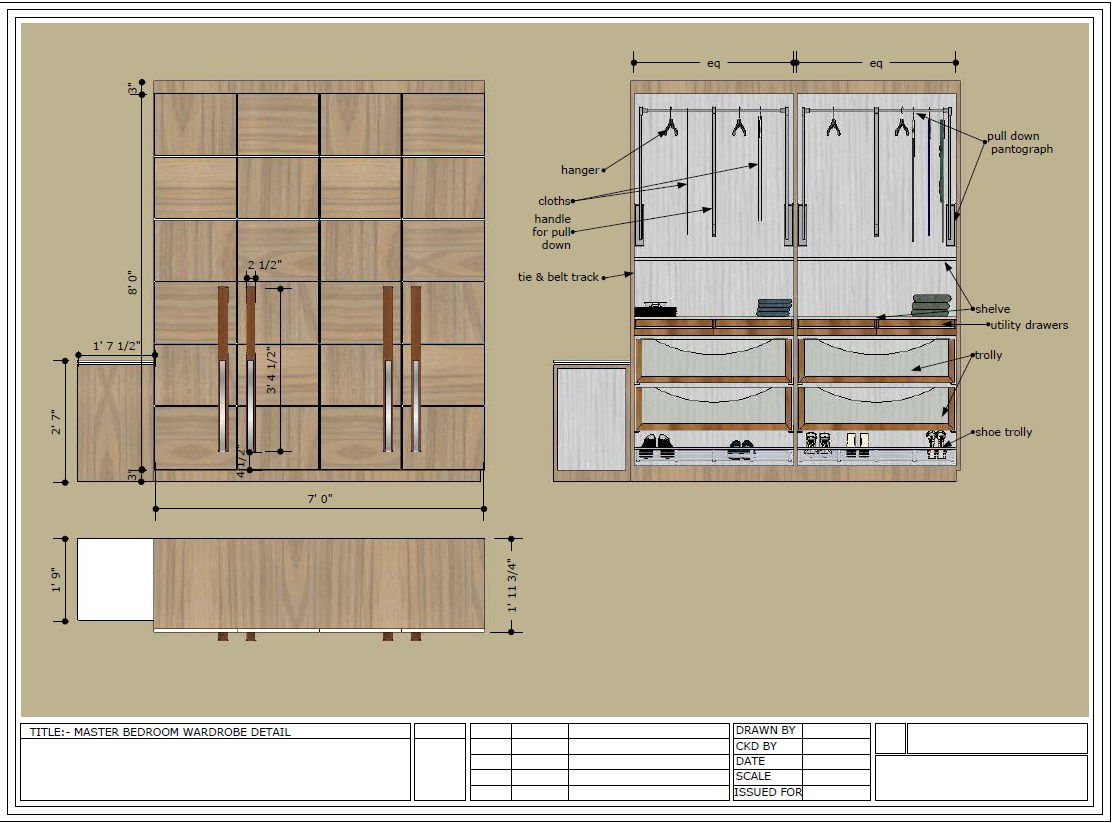This screenshot has height=823, width=1117.
Task: Select the "shoe trolly" annotation text
Action: click(x=1003, y=432)
